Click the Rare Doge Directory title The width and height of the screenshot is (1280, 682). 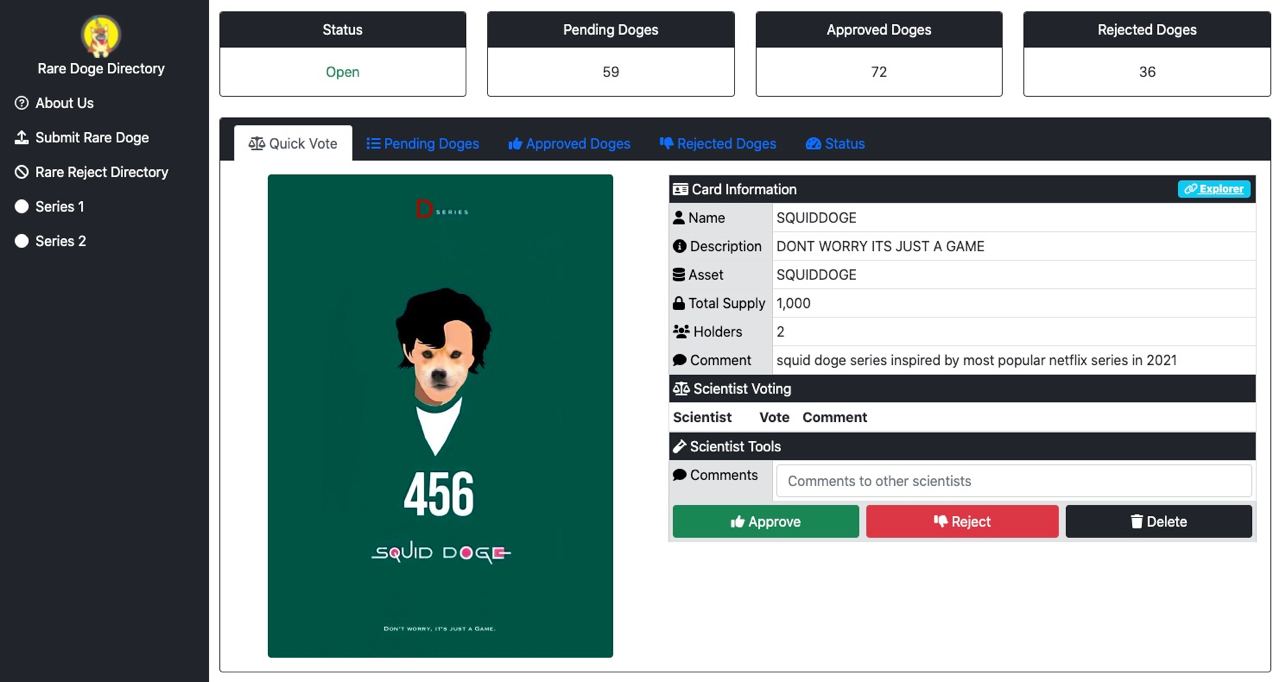(x=101, y=68)
